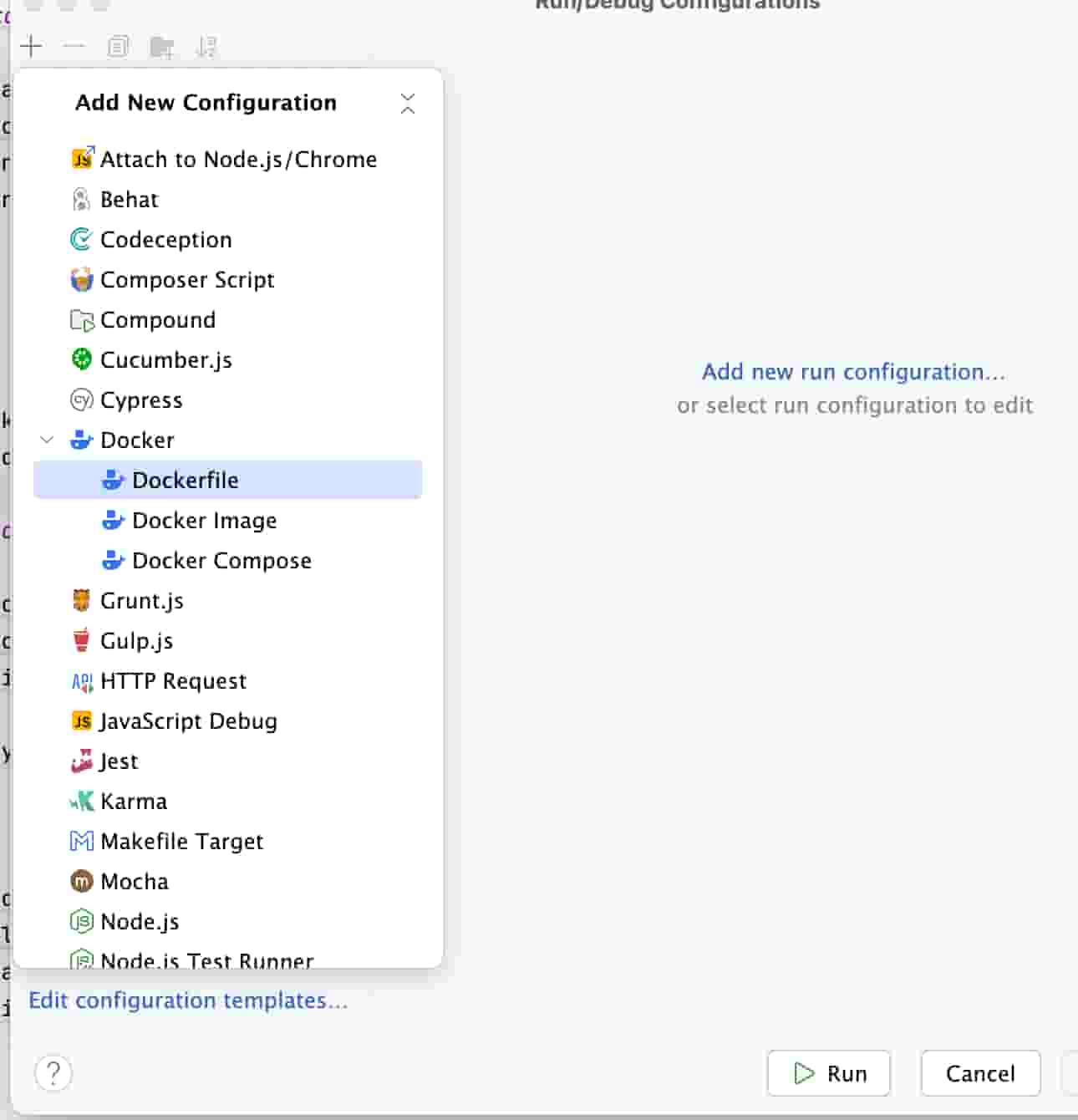Select the Dockerfile configuration type

[227, 480]
